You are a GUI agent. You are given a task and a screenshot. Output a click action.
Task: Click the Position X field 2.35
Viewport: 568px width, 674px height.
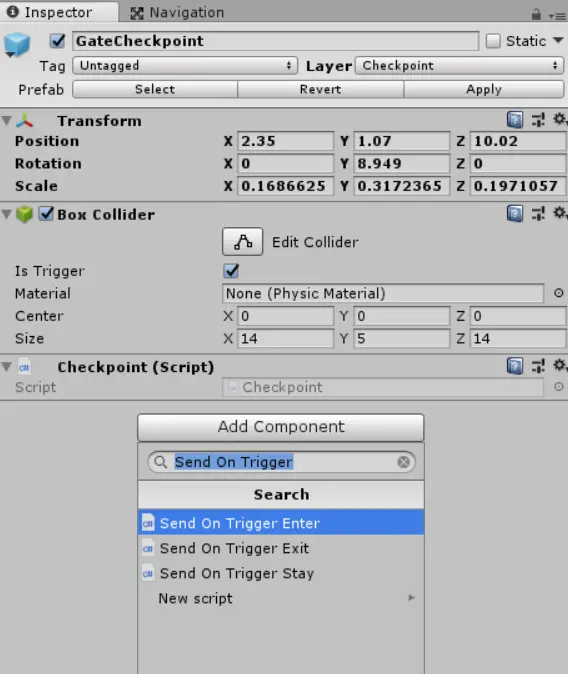tap(286, 141)
